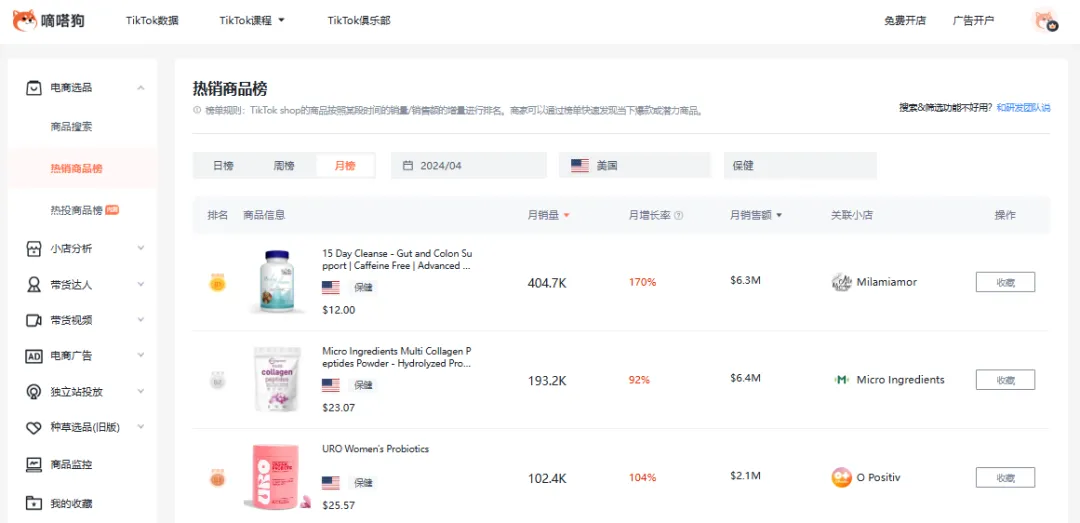
Task: Click the O Positiv shop name
Action: (x=878, y=478)
